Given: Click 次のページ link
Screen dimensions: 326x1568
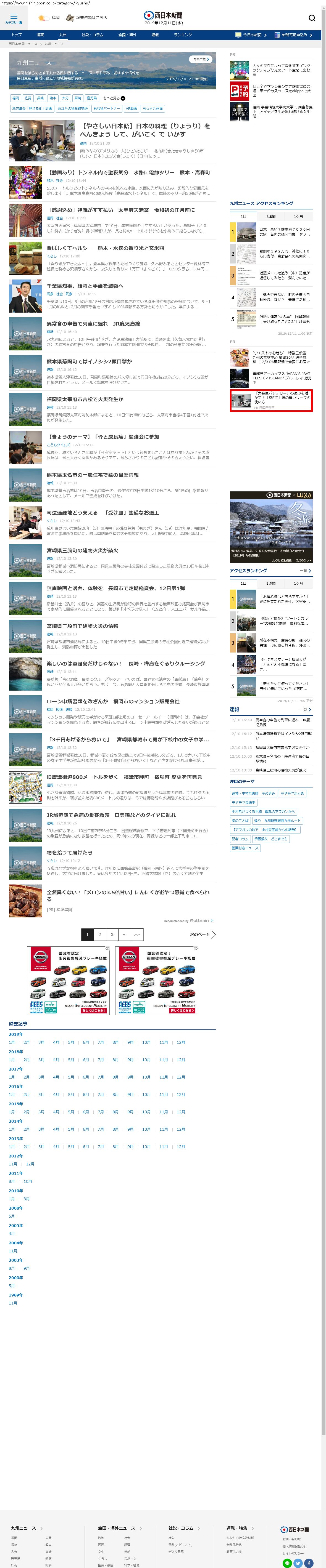Looking at the screenshot, I should (203, 934).
